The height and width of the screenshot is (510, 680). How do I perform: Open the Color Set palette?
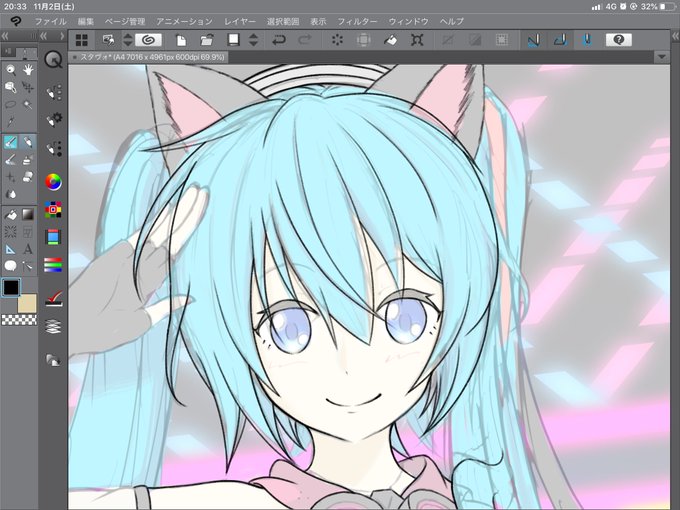pyautogui.click(x=53, y=210)
